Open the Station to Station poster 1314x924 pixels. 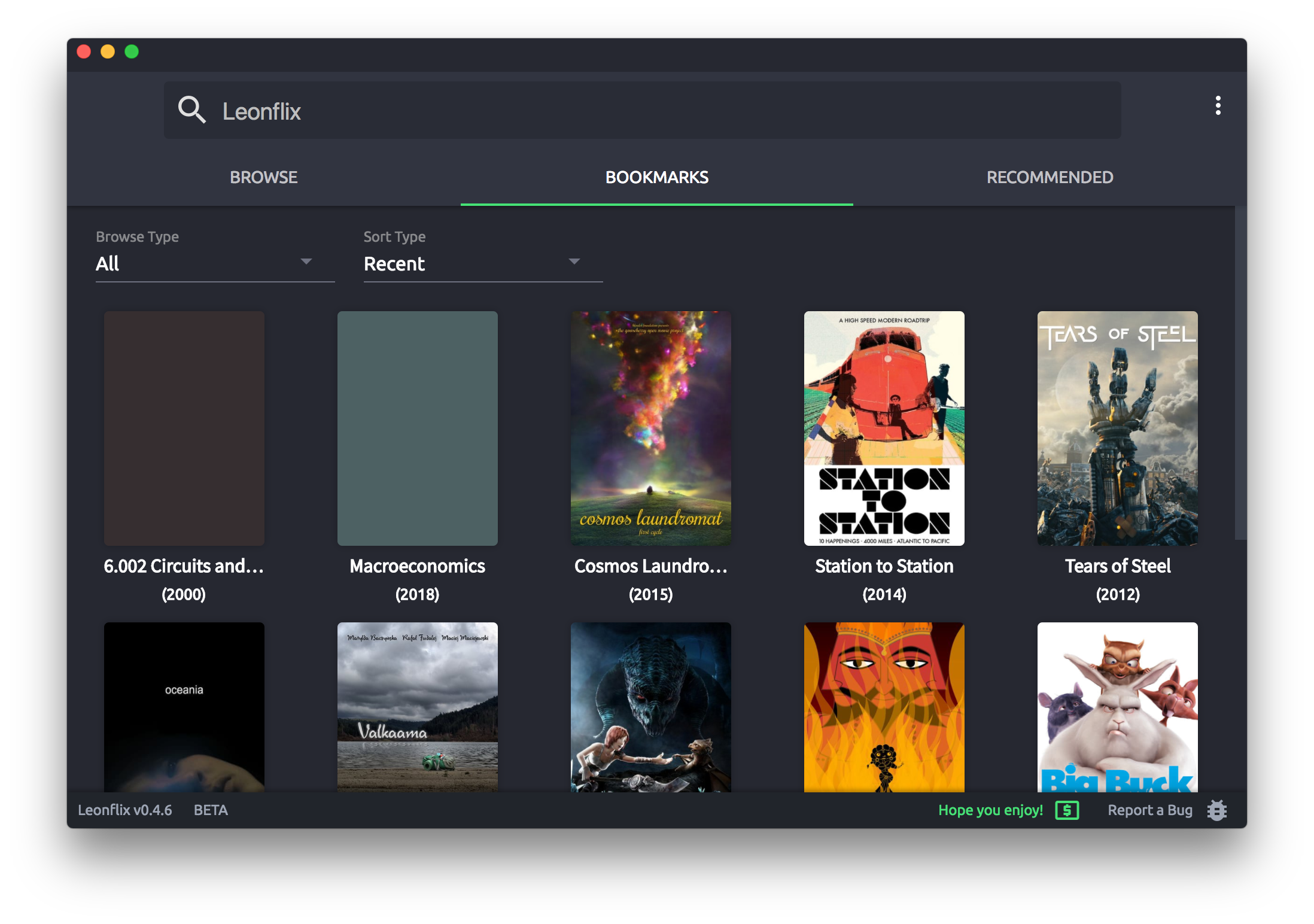point(884,428)
